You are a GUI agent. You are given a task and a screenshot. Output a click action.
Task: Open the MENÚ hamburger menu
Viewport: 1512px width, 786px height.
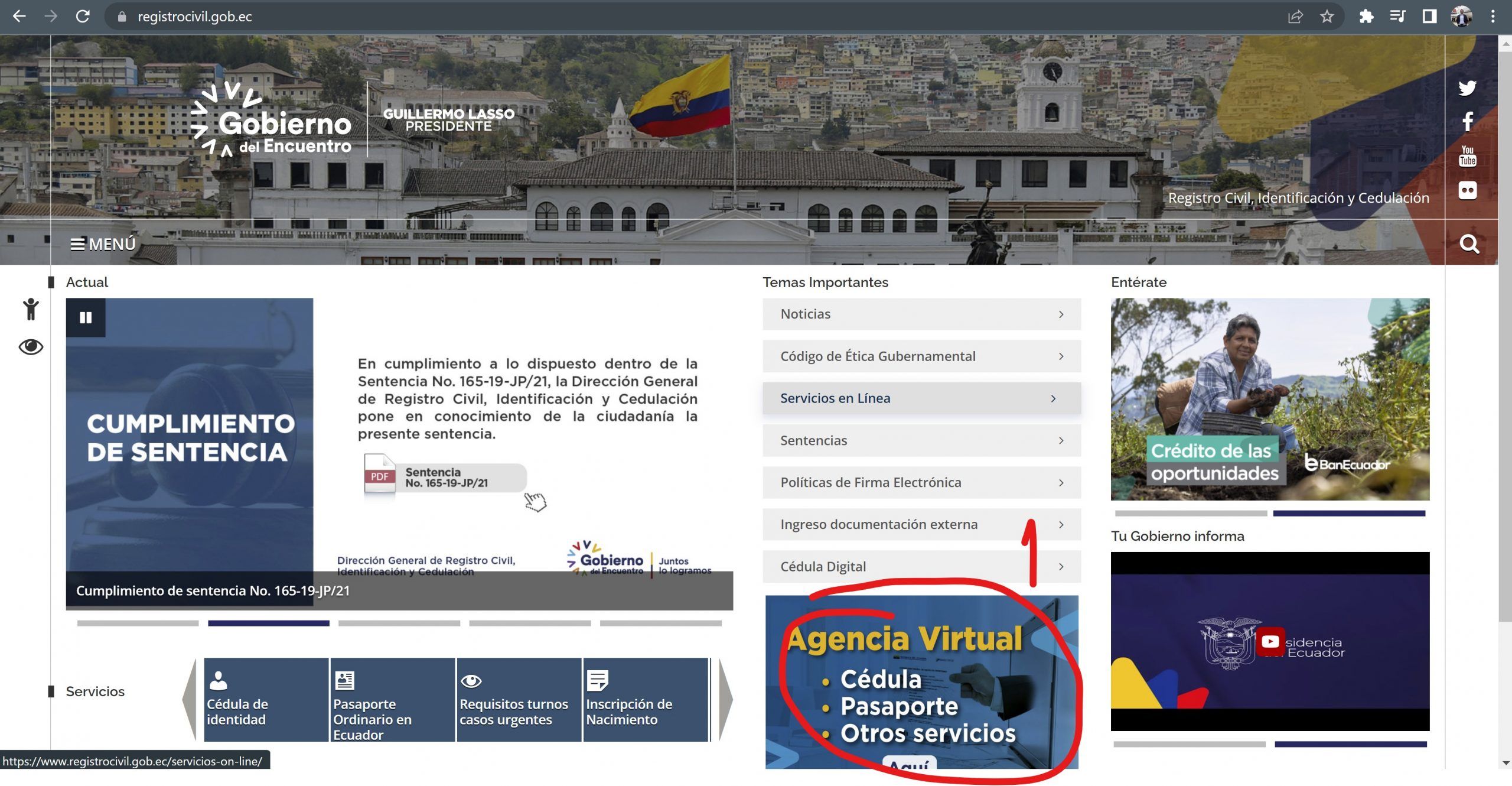point(103,244)
